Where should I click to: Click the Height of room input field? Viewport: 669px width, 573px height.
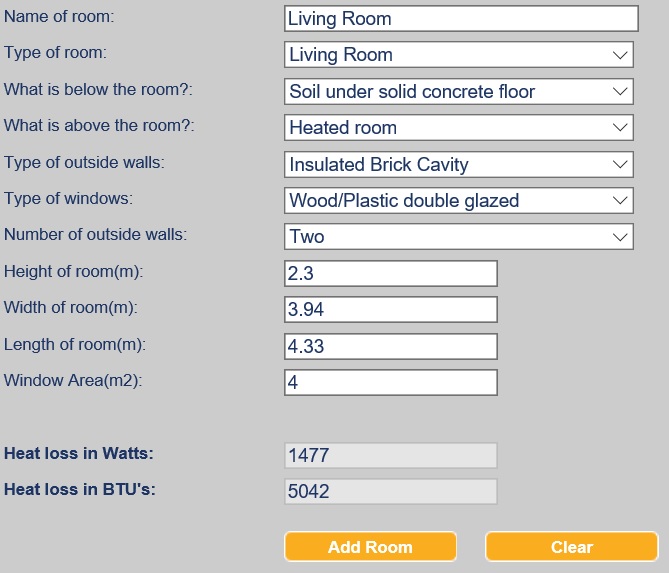[x=390, y=273]
